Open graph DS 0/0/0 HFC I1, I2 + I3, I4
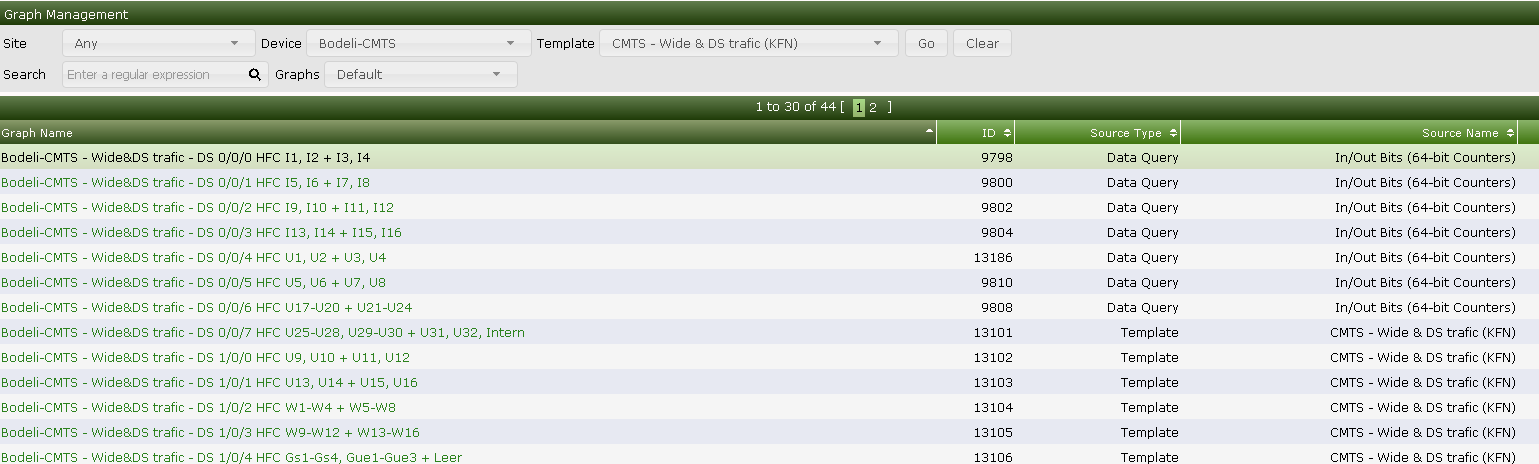 [x=185, y=157]
